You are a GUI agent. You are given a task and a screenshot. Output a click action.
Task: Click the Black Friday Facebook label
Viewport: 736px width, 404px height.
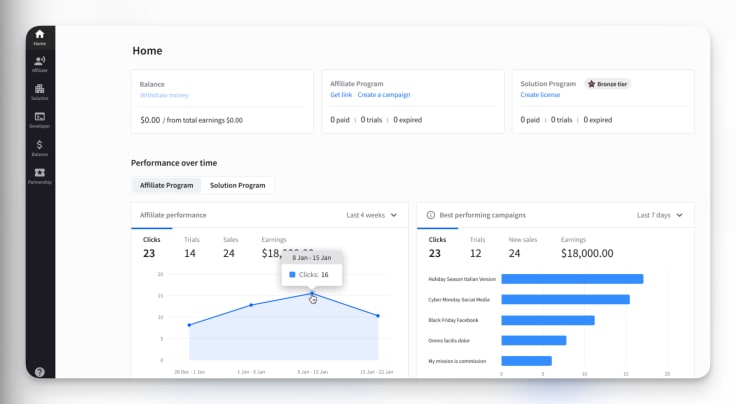tap(453, 320)
